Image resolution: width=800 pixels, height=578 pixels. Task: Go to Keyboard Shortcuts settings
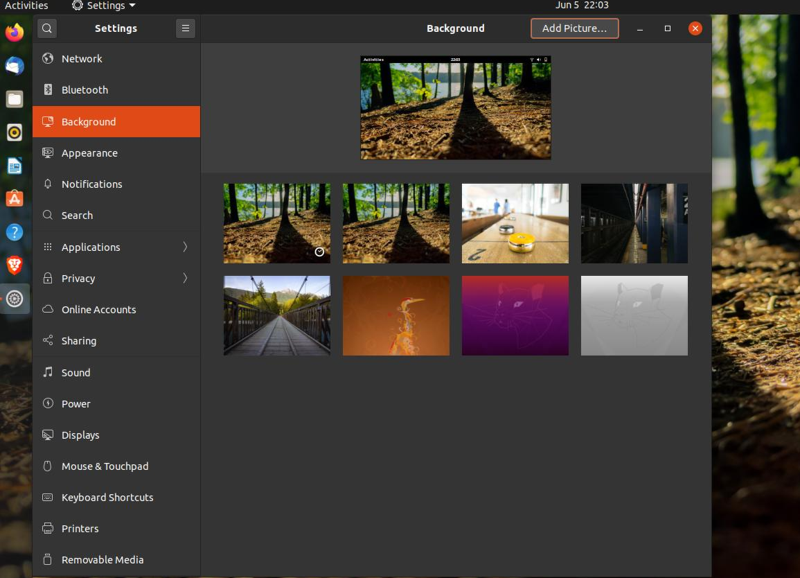click(107, 497)
